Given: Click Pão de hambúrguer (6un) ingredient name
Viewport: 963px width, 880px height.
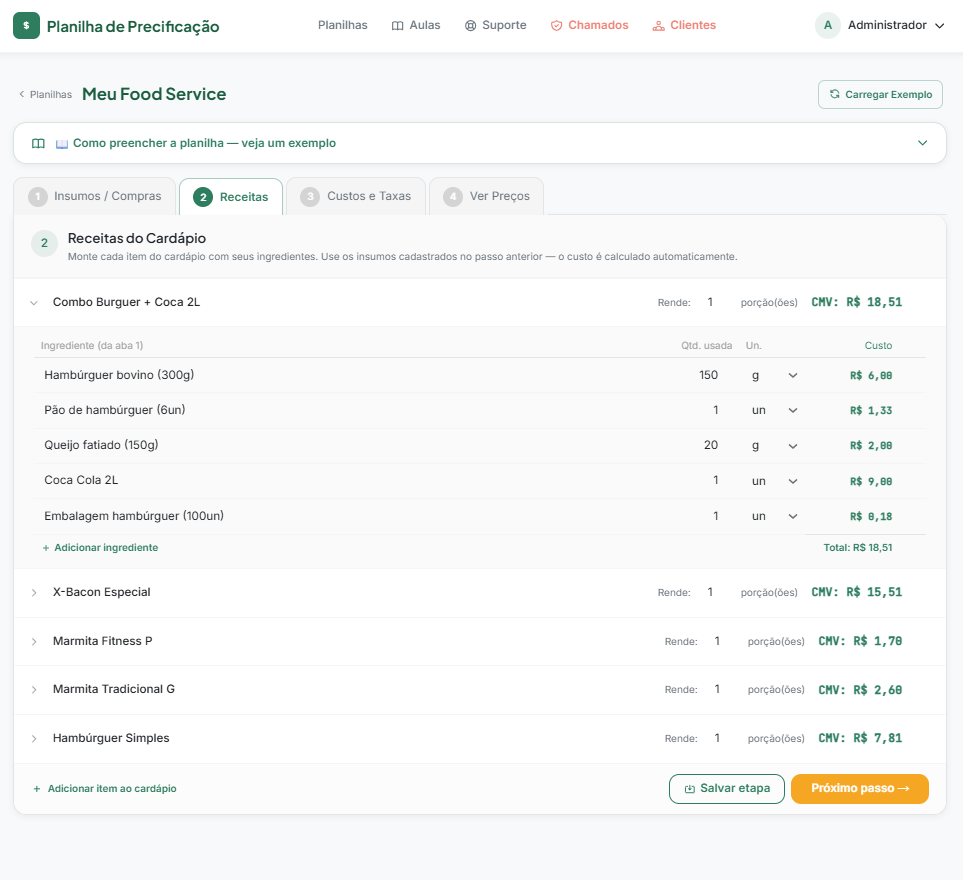Looking at the screenshot, I should coord(115,410).
